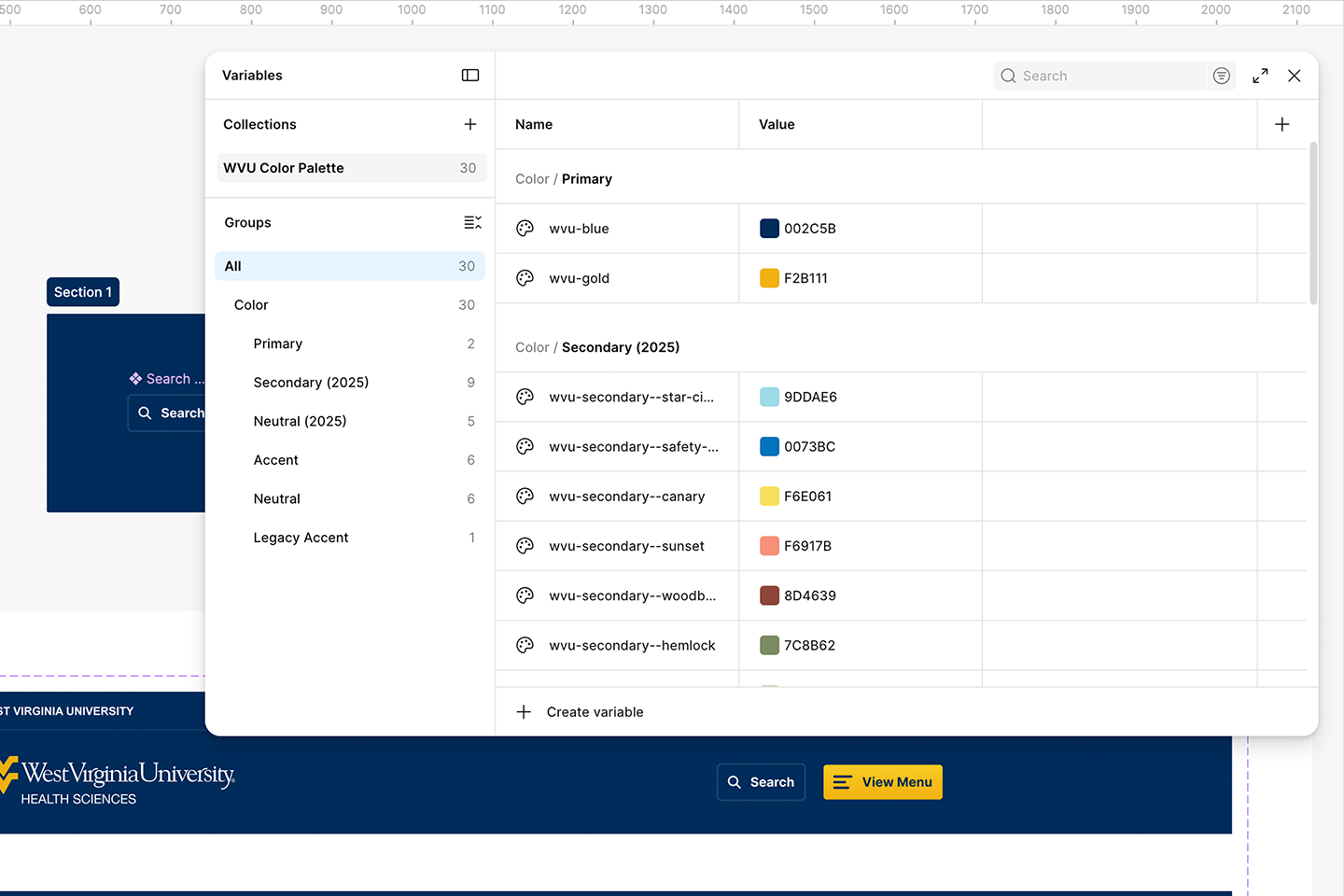1344x896 pixels.
Task: Click the plus icon next to Create variable
Action: 525,712
